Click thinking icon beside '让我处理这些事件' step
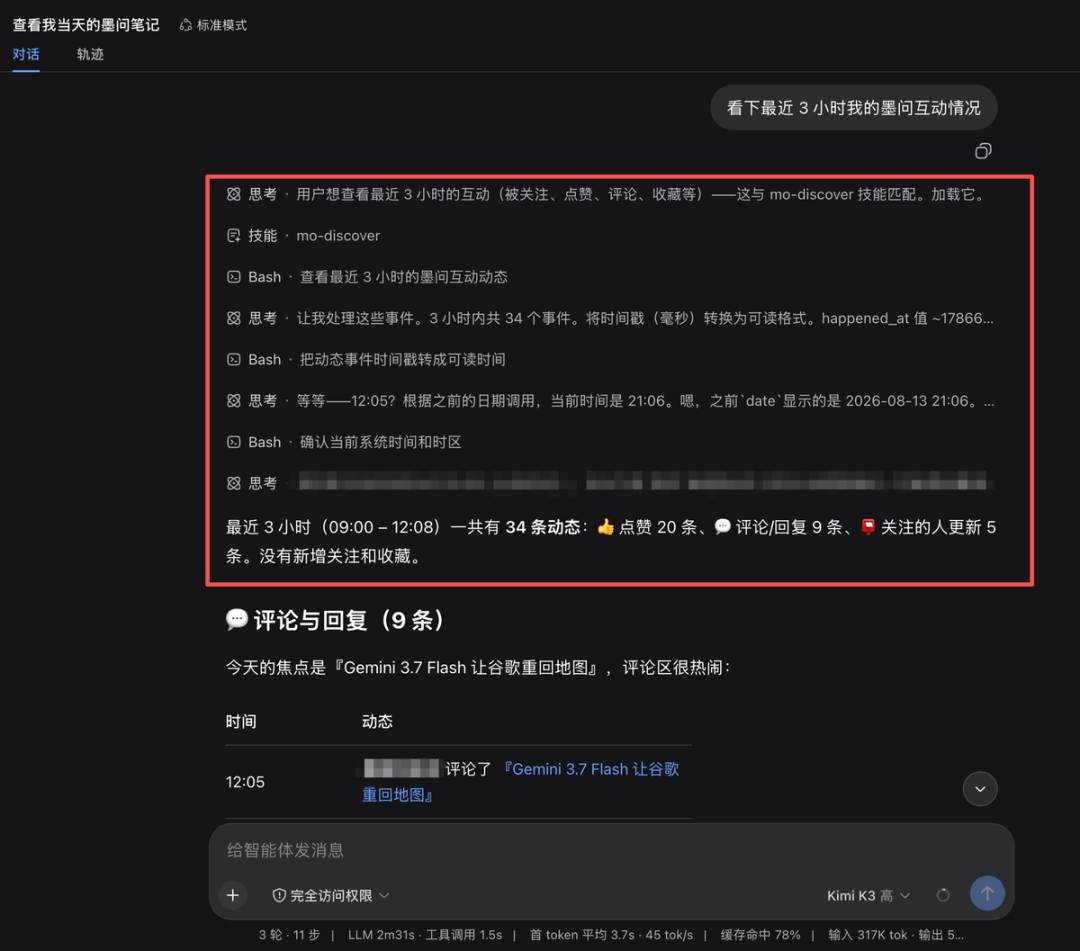This screenshot has height=951, width=1080. [x=233, y=318]
